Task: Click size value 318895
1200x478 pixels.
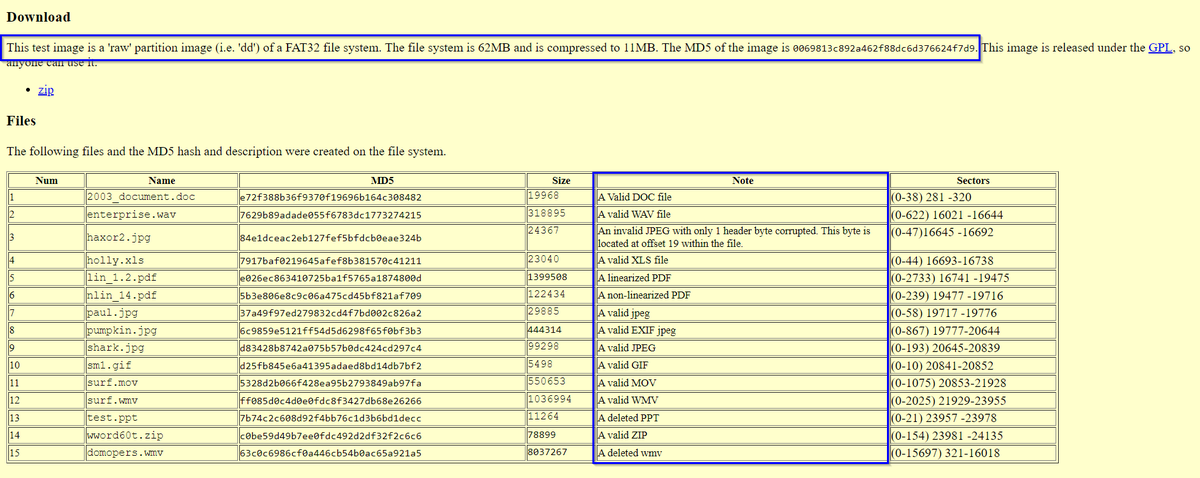Action: 546,213
